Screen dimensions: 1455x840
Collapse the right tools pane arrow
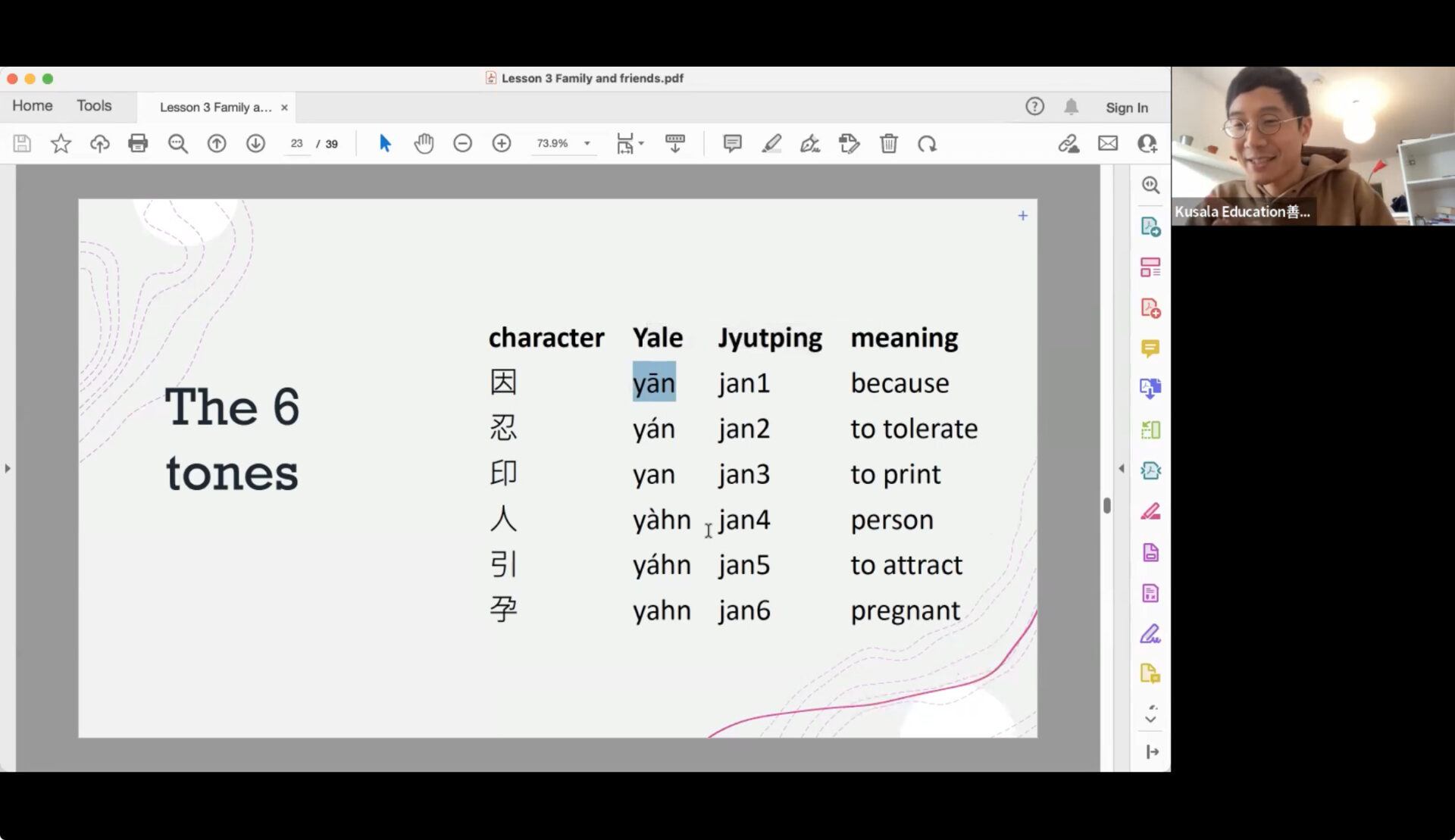pos(1122,468)
